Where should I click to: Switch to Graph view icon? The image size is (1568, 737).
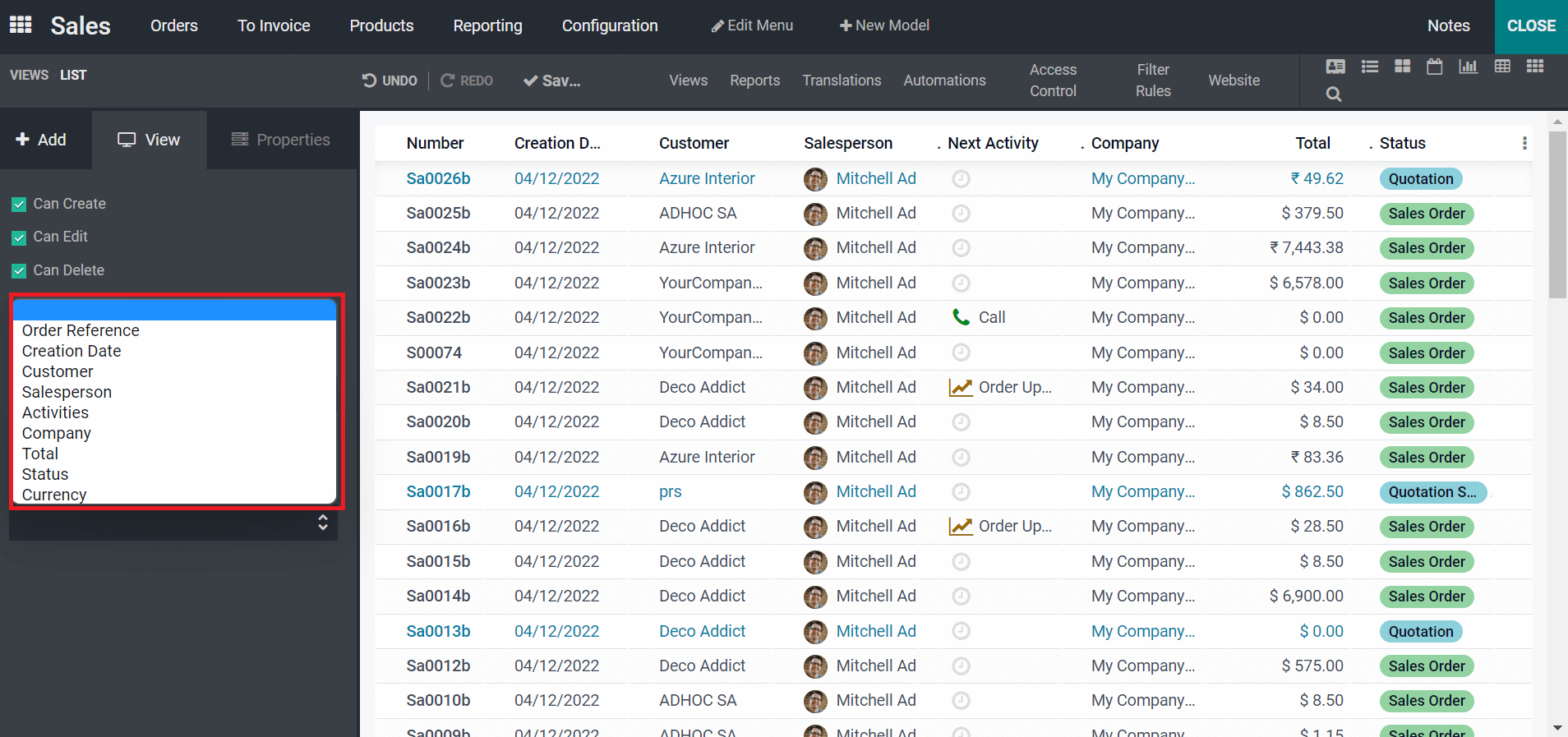tap(1469, 67)
